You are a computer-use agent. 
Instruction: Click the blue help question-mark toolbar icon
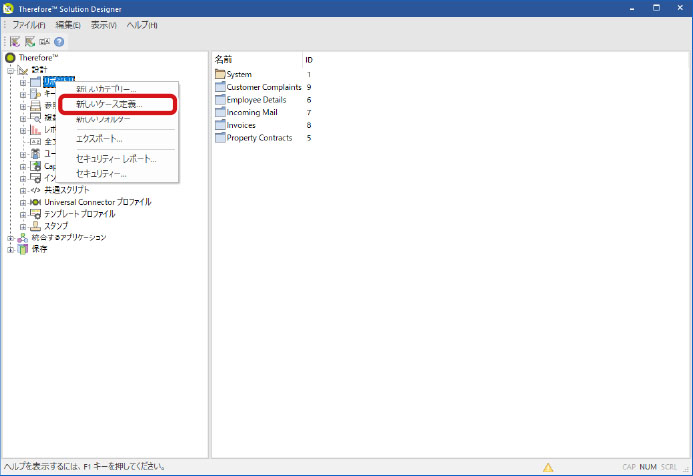point(59,42)
